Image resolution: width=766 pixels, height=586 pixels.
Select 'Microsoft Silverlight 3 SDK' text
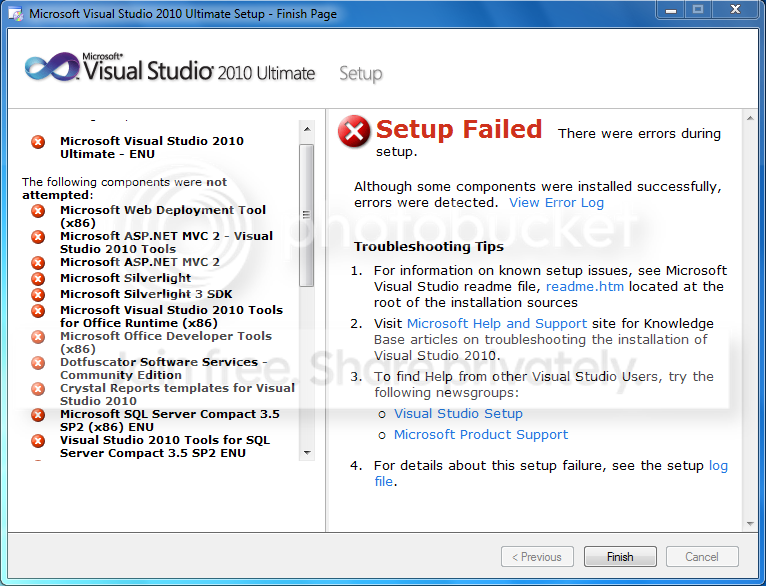click(146, 294)
